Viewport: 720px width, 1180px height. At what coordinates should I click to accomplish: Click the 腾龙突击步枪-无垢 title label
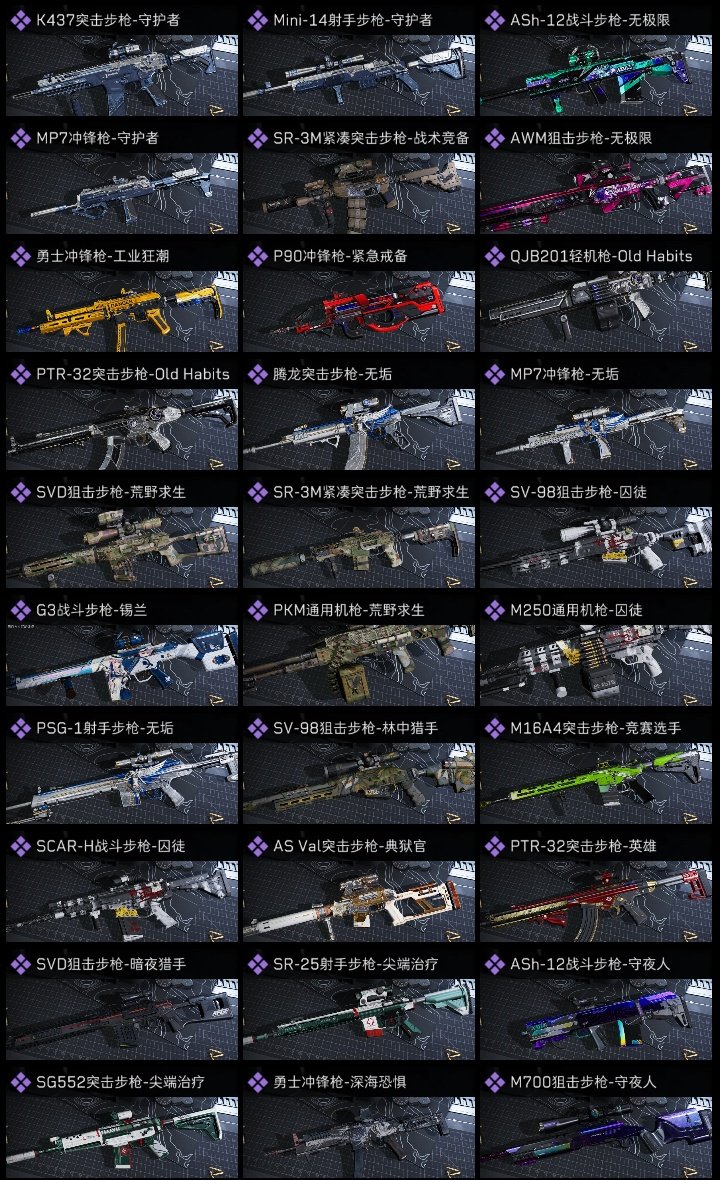[332, 375]
